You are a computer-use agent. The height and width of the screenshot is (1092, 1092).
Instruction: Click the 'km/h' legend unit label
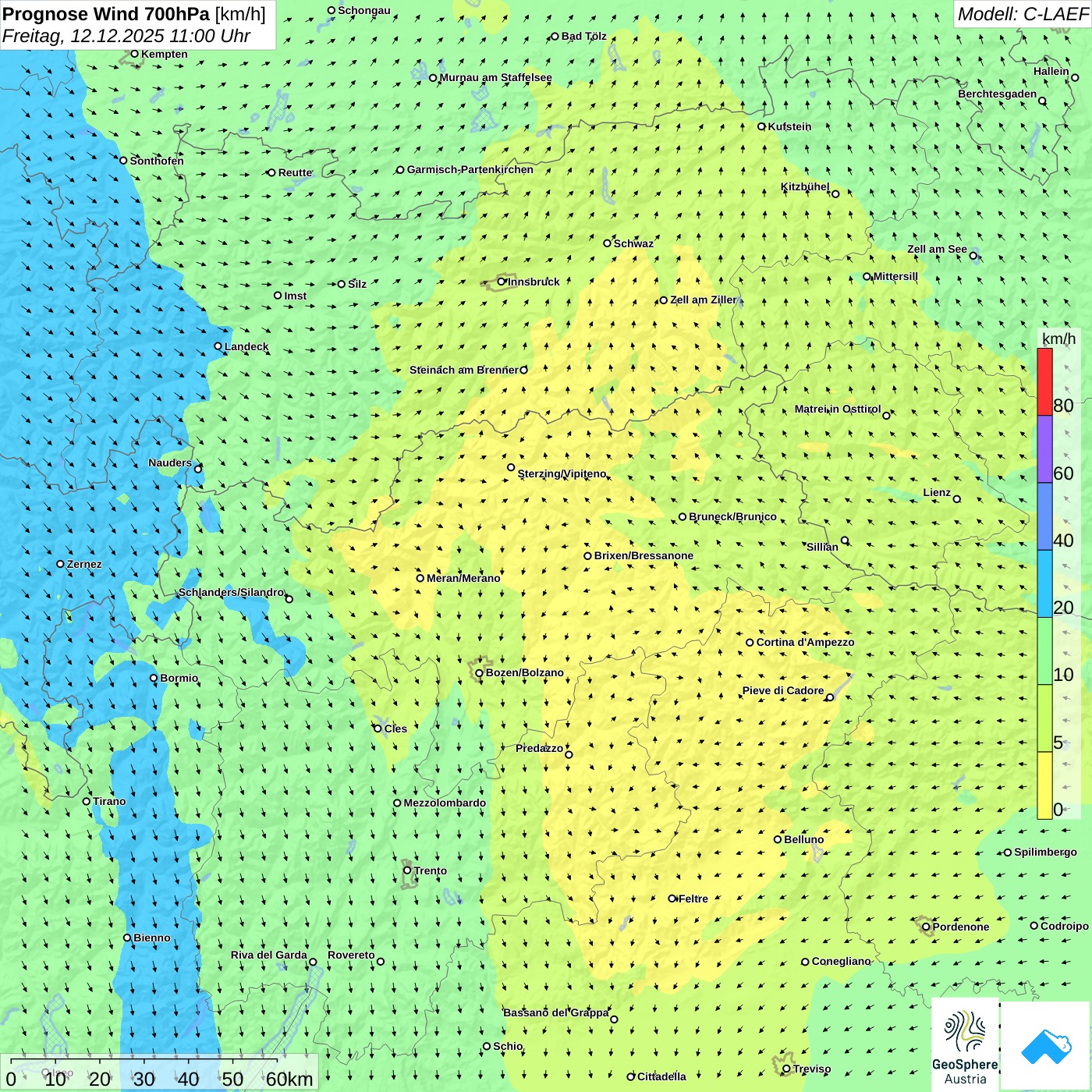1058,339
